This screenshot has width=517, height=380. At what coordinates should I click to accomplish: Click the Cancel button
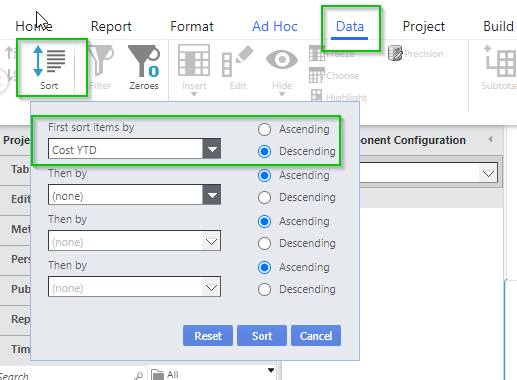pos(316,336)
